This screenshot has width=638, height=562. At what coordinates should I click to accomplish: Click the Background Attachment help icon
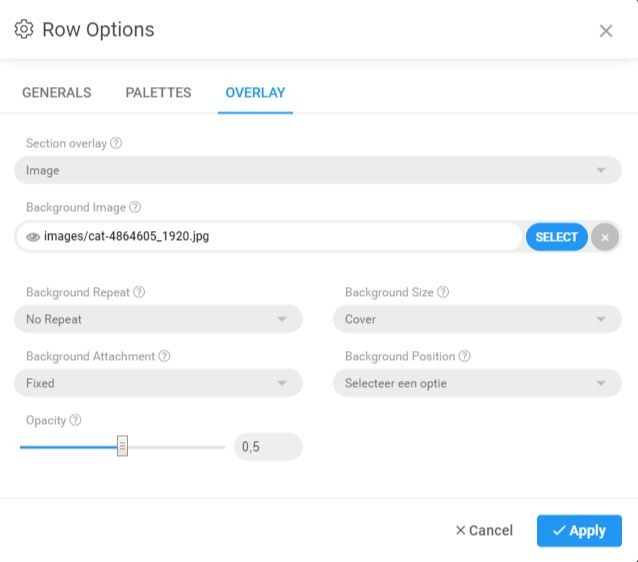click(164, 357)
